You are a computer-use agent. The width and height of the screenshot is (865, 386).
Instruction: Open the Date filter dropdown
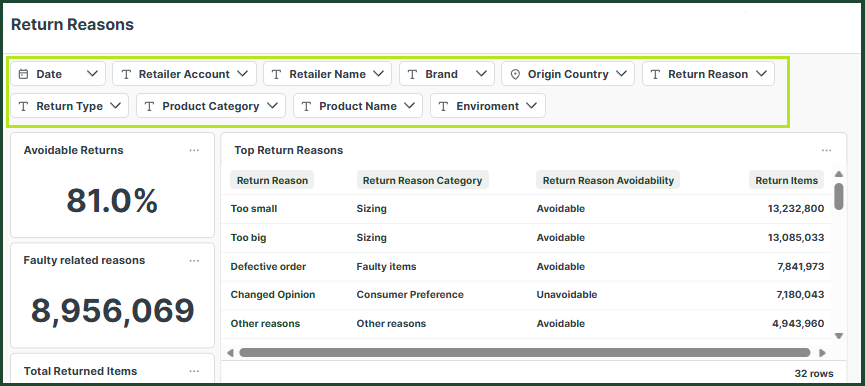point(58,74)
